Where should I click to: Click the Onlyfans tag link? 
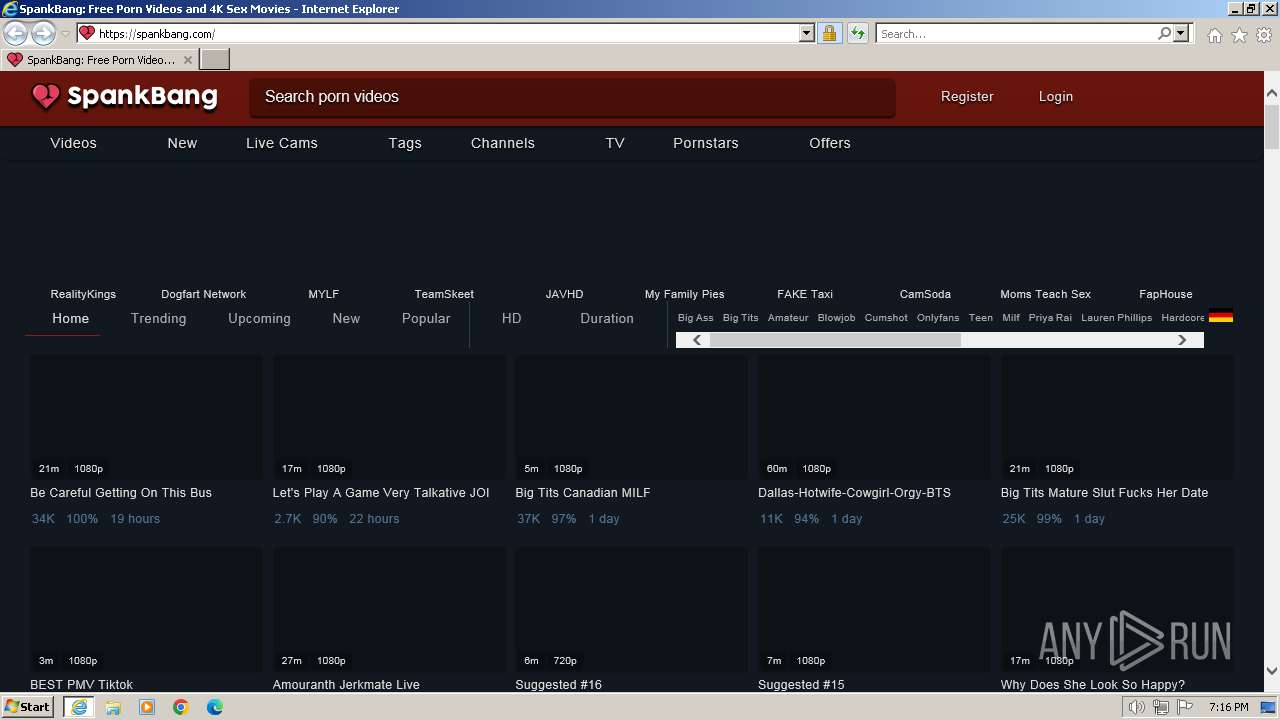(x=938, y=317)
